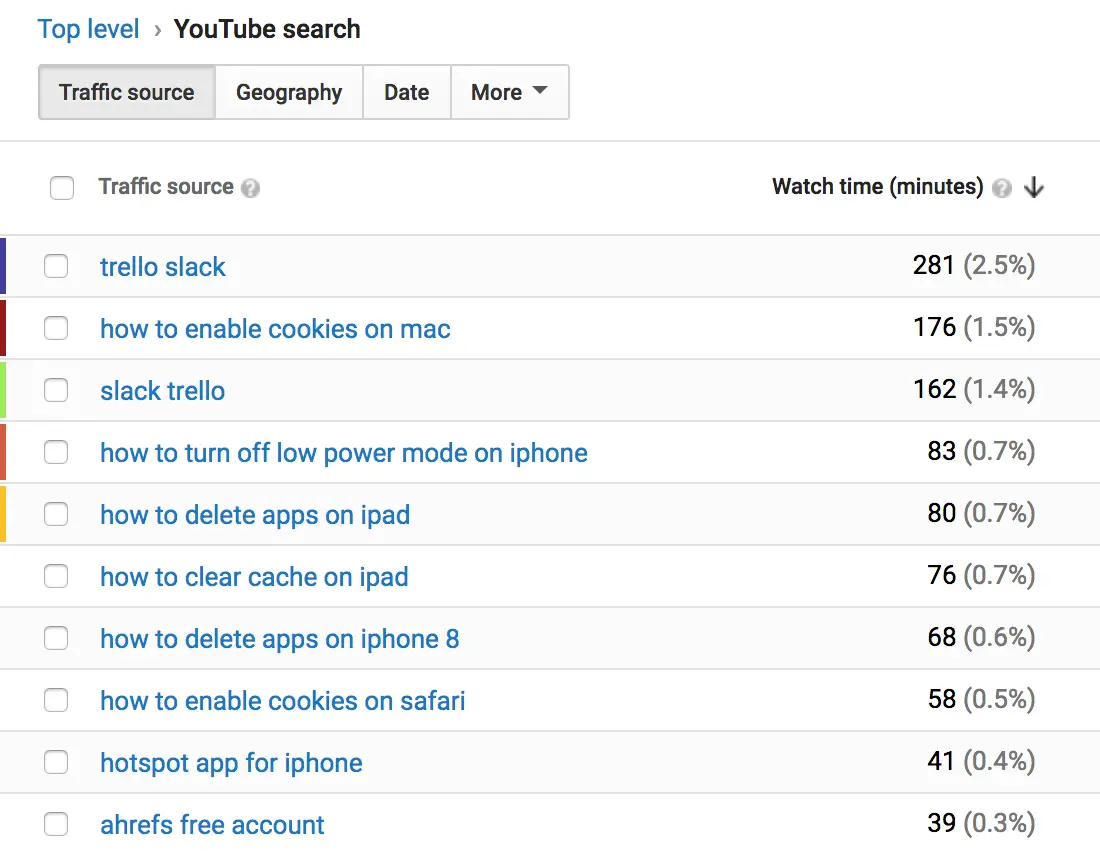Click how to clear cache on ipad
The height and width of the screenshot is (854, 1100).
pyautogui.click(x=254, y=577)
